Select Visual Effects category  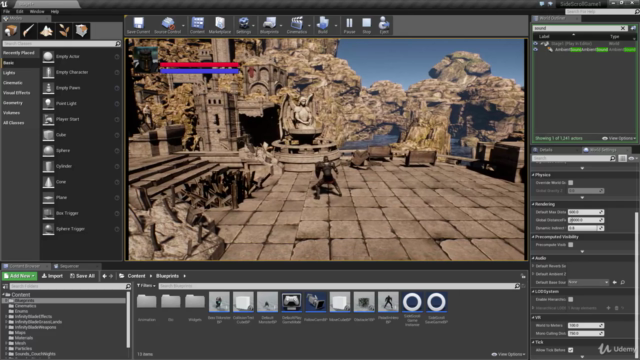(x=16, y=93)
